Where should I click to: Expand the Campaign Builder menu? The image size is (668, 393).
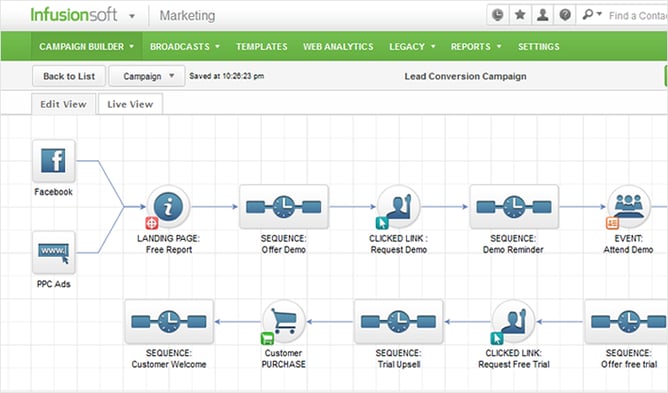click(x=86, y=46)
